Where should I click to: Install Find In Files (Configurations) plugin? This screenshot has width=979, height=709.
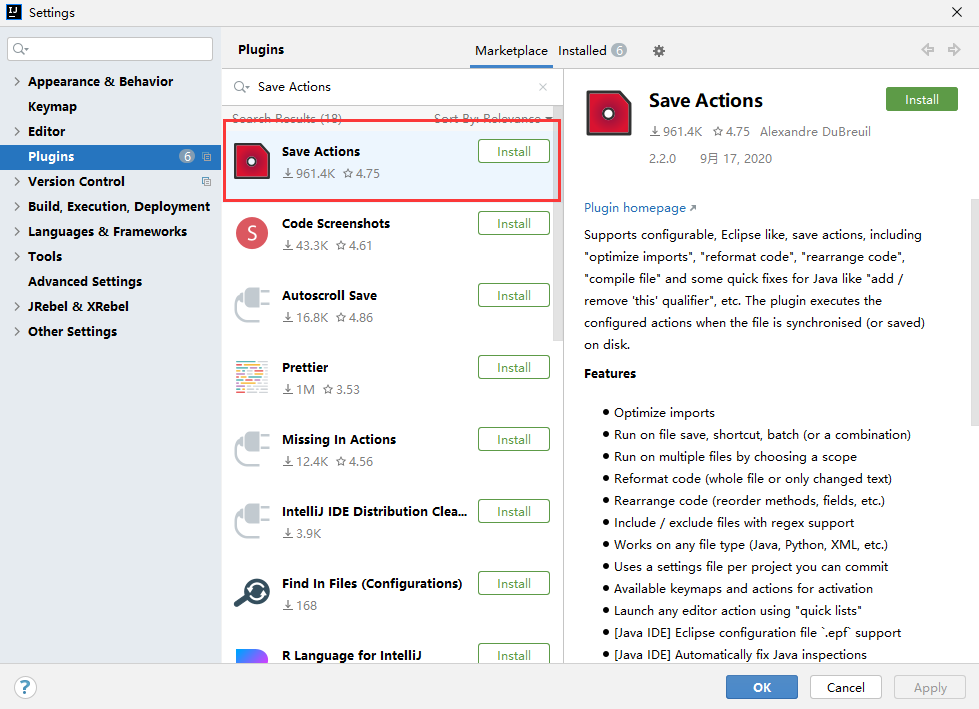pos(514,584)
